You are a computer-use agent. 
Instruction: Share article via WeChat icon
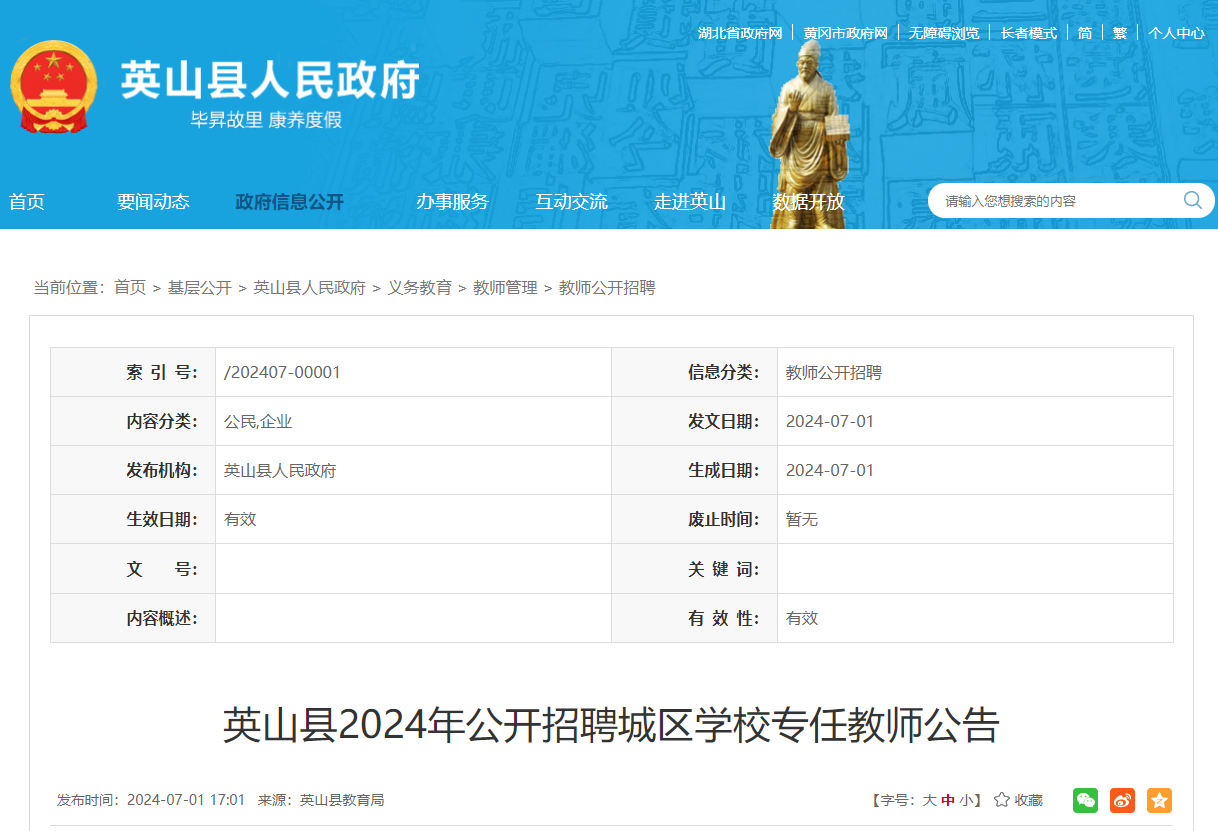click(1085, 800)
